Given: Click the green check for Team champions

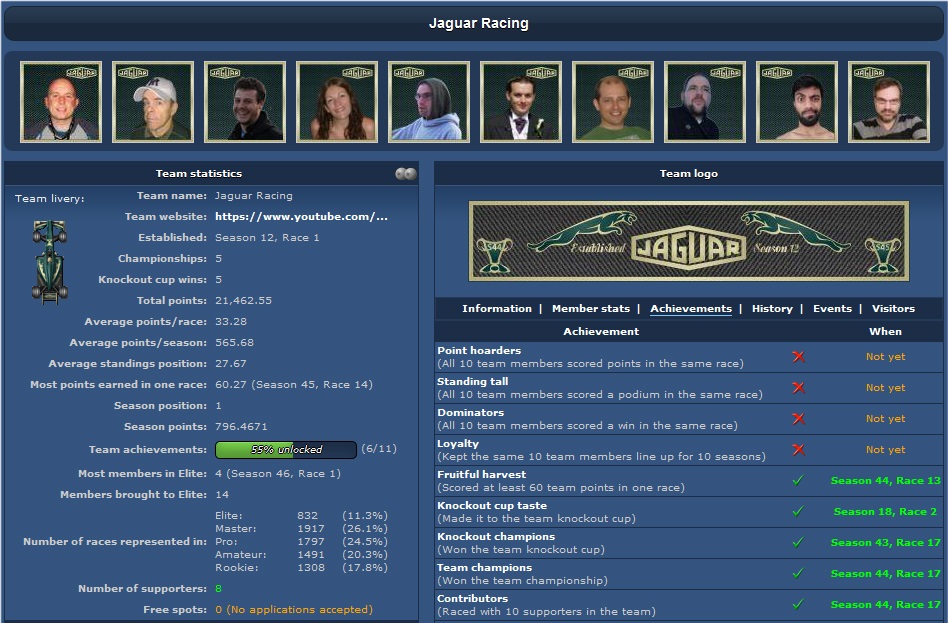Looking at the screenshot, I should coord(798,573).
